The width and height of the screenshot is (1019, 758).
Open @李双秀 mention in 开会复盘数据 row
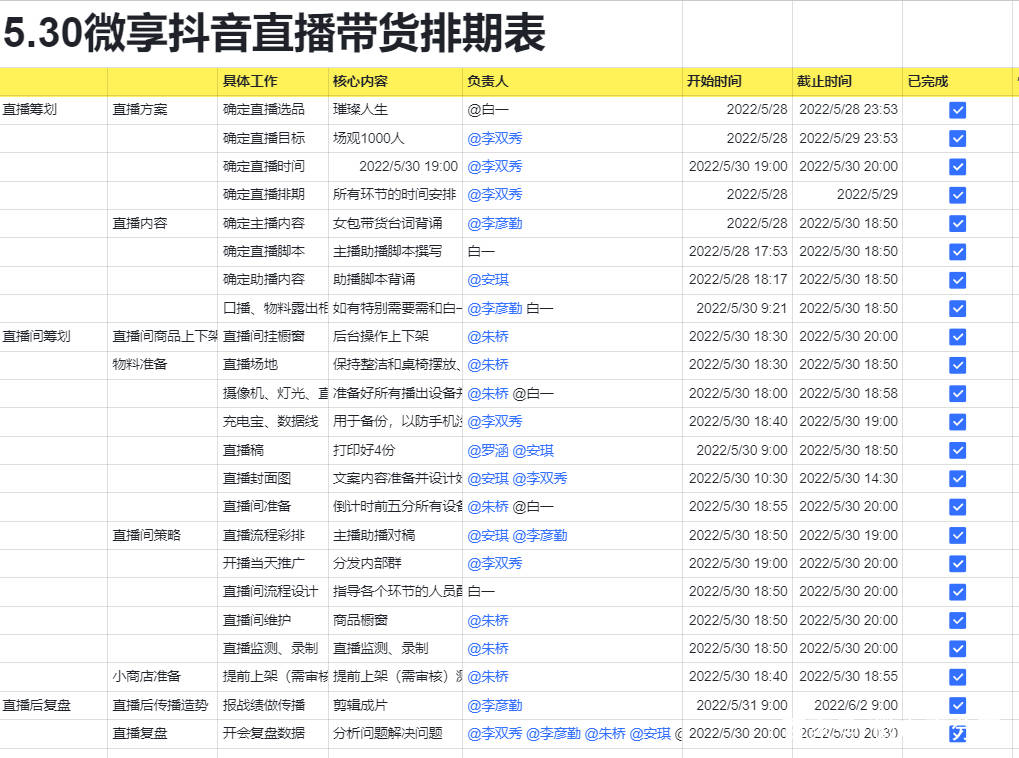(495, 734)
